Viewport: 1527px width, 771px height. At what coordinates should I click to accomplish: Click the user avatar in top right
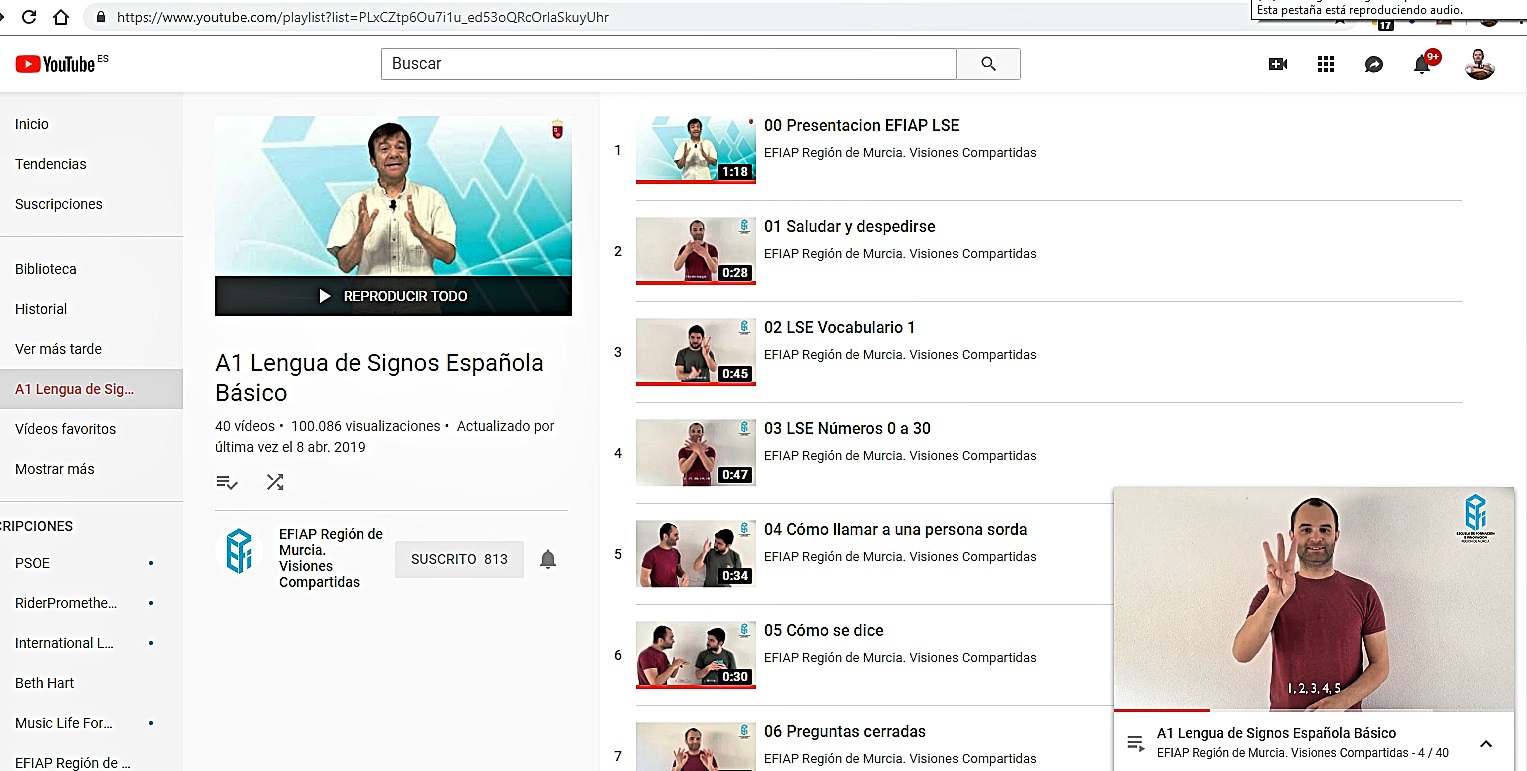pos(1479,64)
